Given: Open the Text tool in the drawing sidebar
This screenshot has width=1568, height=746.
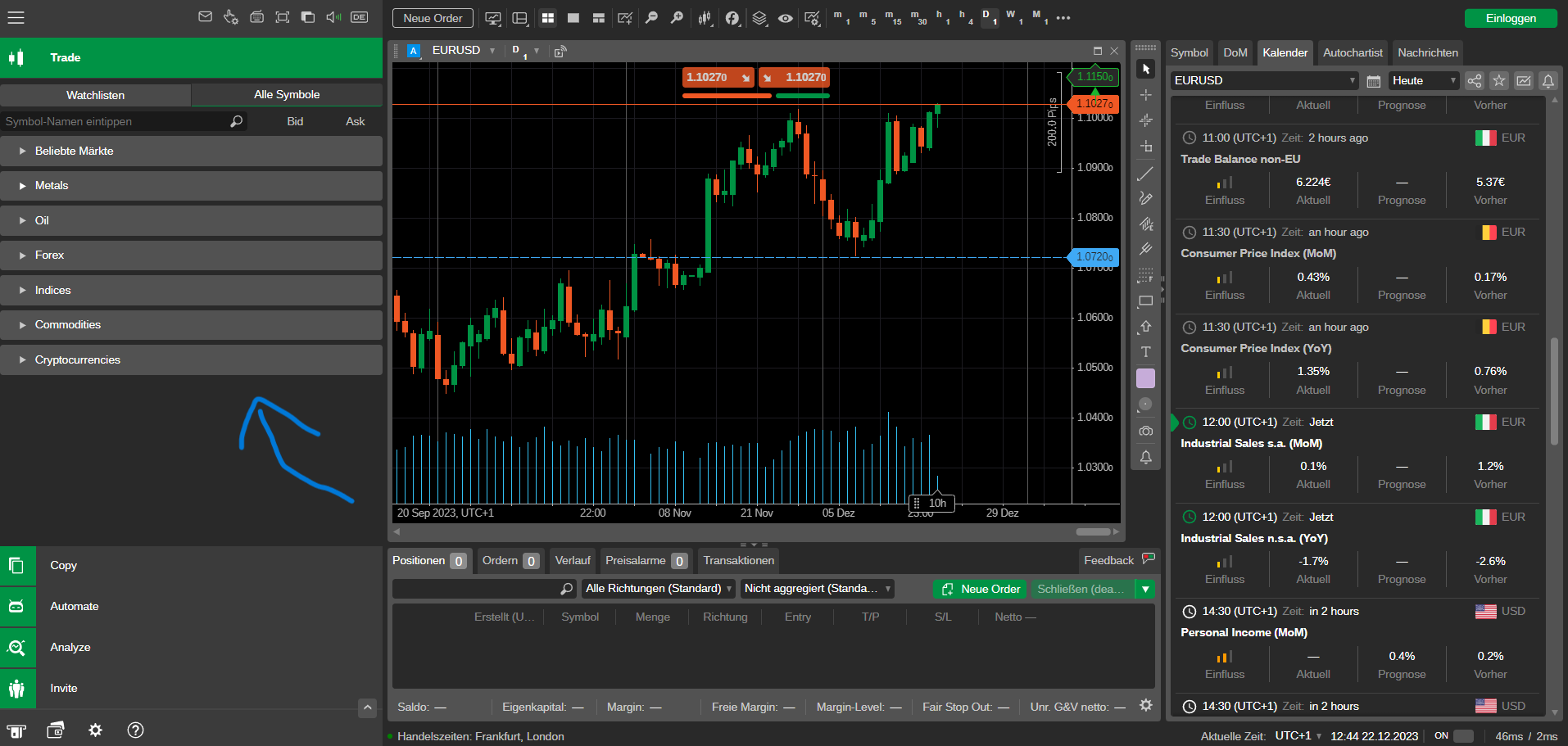Looking at the screenshot, I should coord(1146,352).
